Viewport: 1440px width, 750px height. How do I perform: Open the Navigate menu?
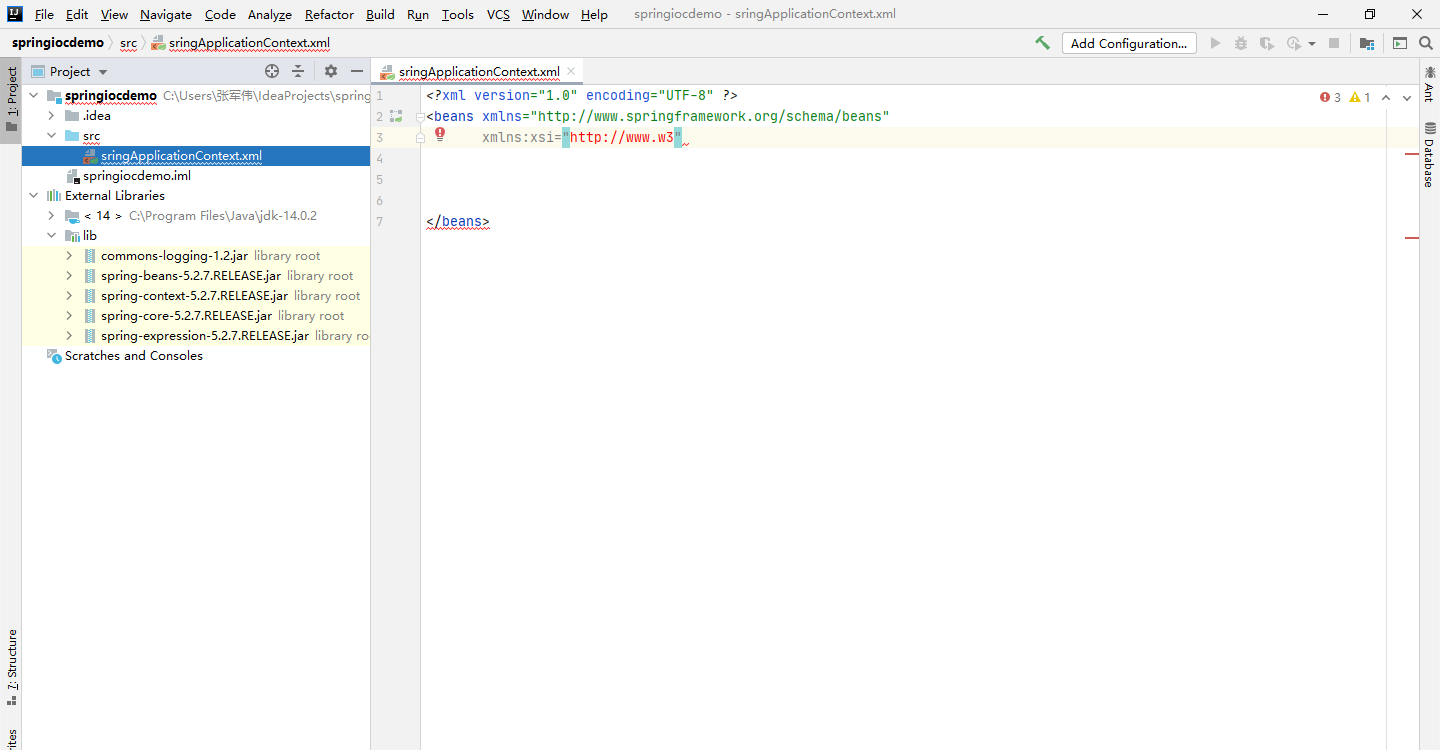click(166, 14)
